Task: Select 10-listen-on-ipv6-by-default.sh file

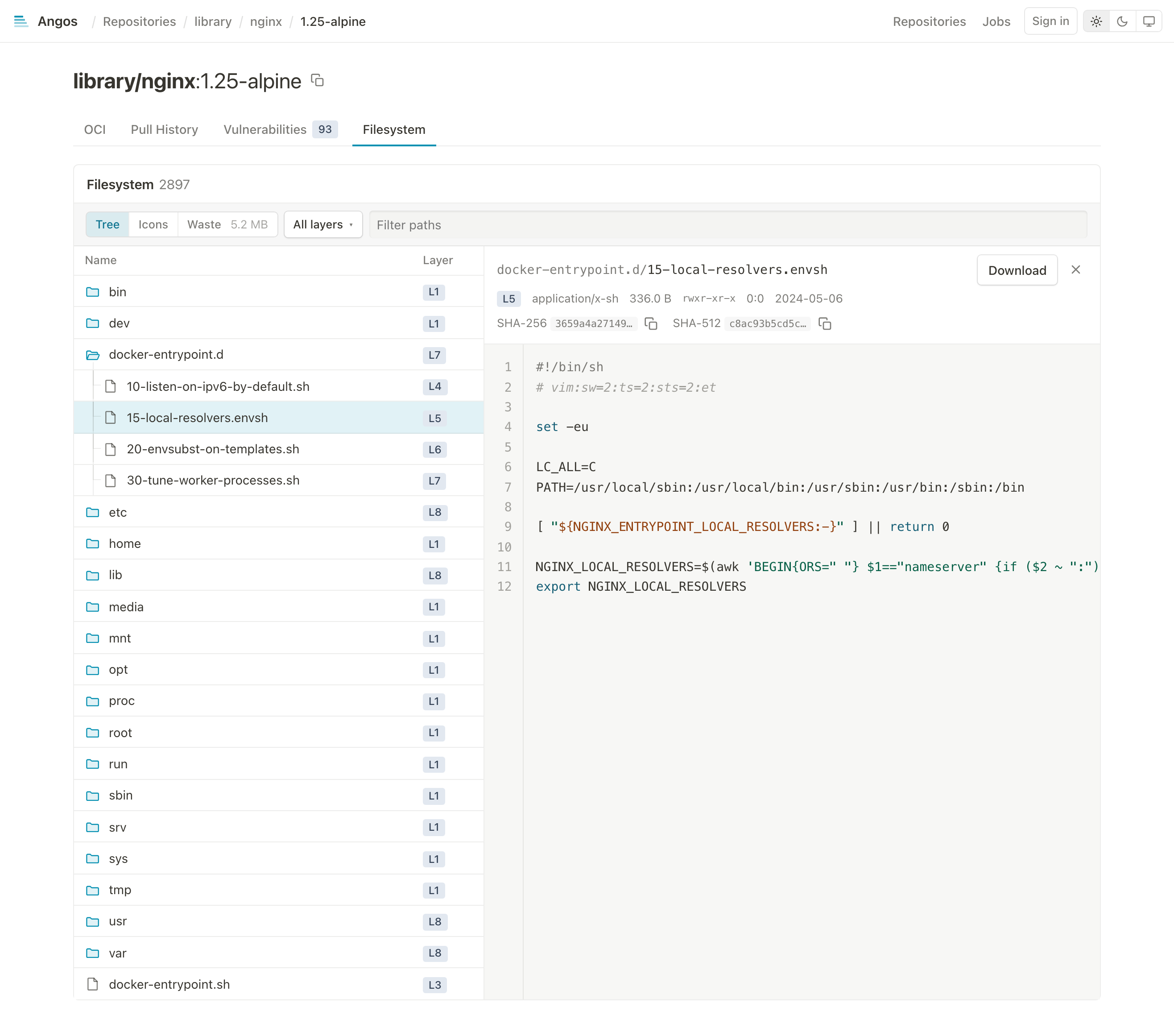Action: 278,386
